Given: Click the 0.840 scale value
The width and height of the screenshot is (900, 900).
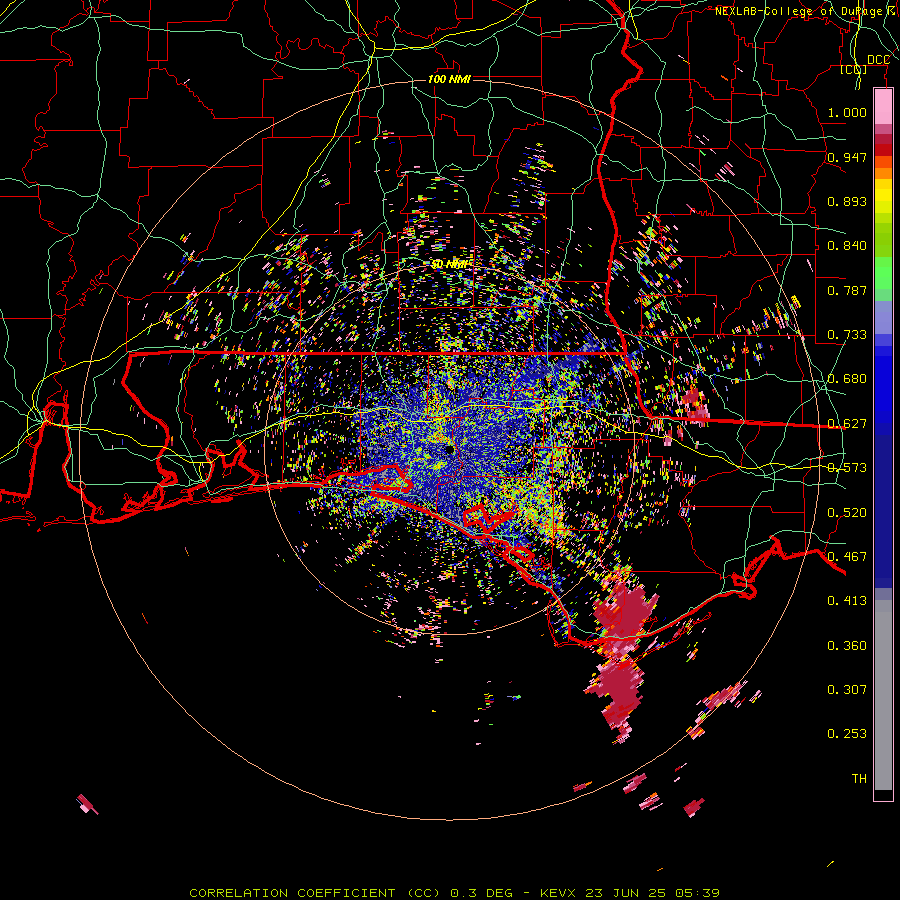Looking at the screenshot, I should (x=847, y=246).
